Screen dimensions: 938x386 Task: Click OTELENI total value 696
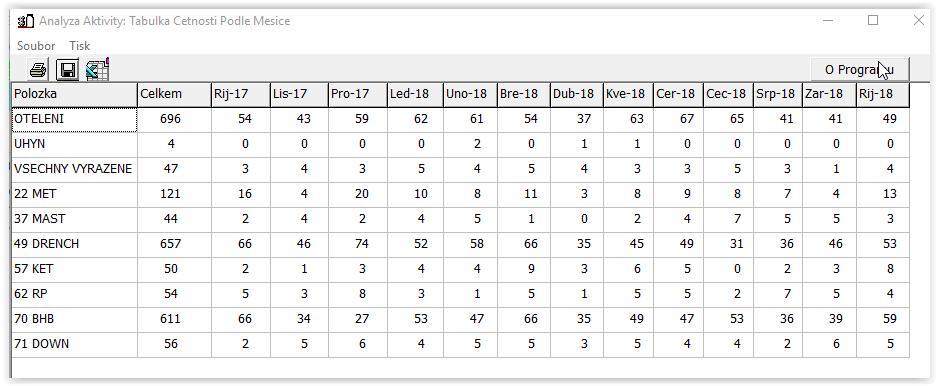(174, 120)
